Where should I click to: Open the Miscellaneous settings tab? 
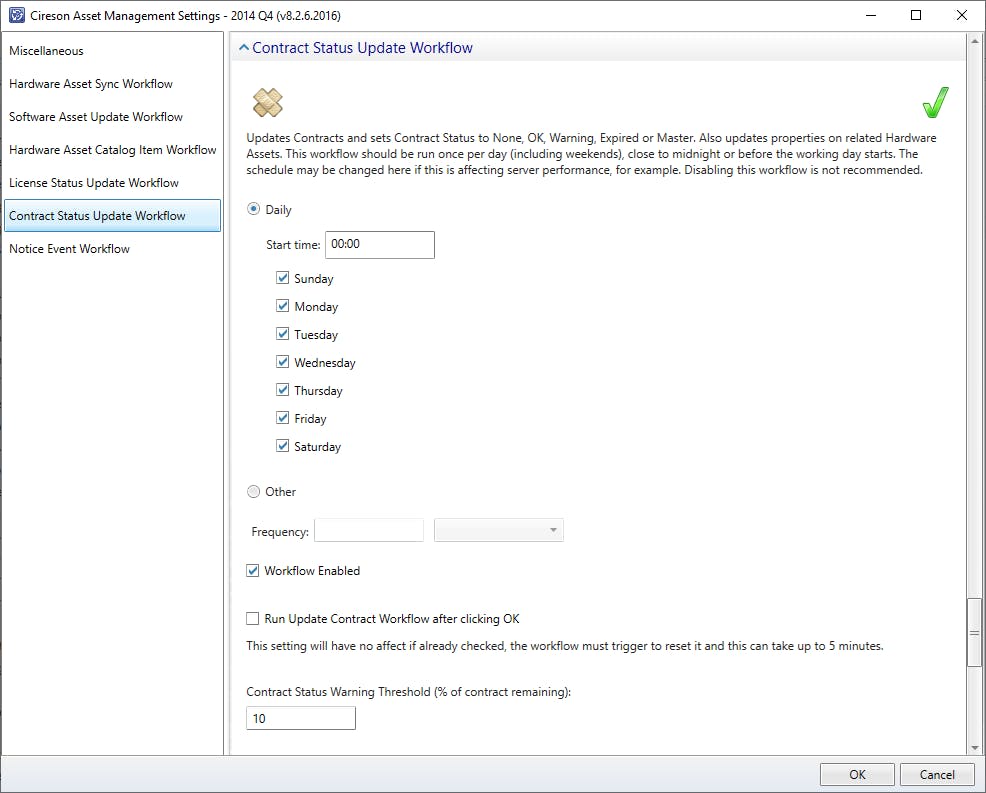click(x=47, y=51)
